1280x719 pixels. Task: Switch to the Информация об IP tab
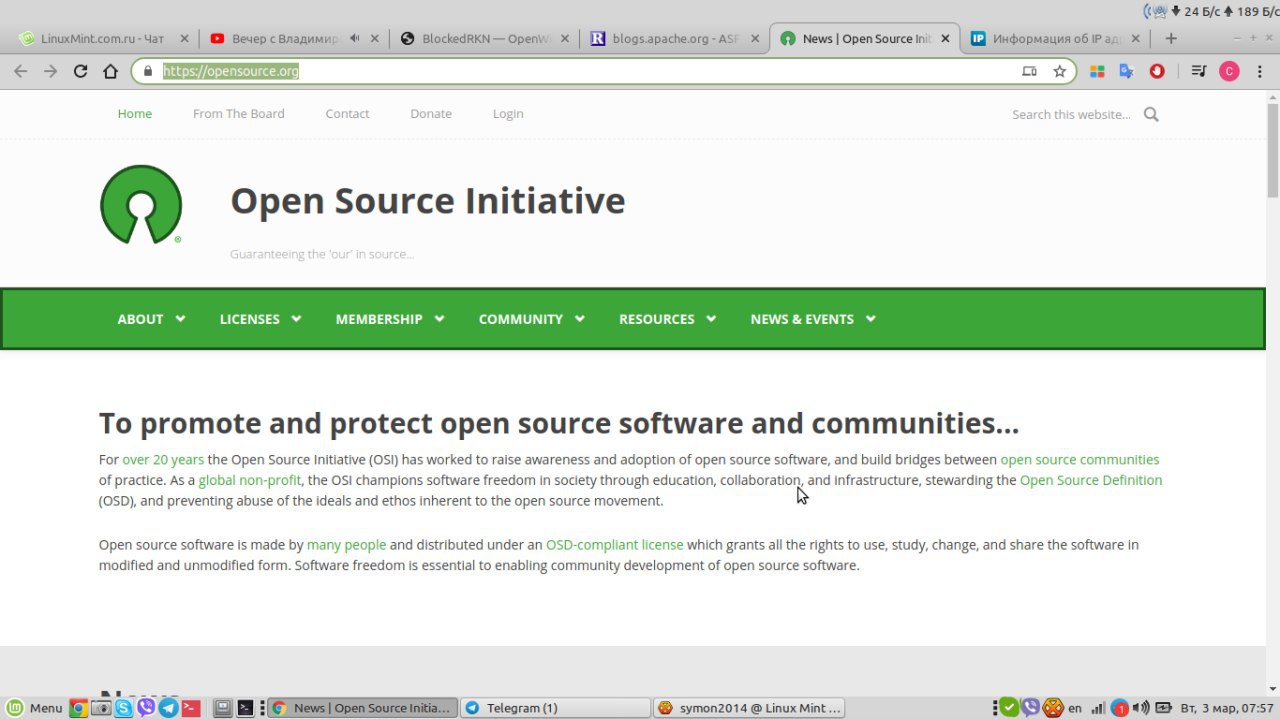tap(1055, 39)
